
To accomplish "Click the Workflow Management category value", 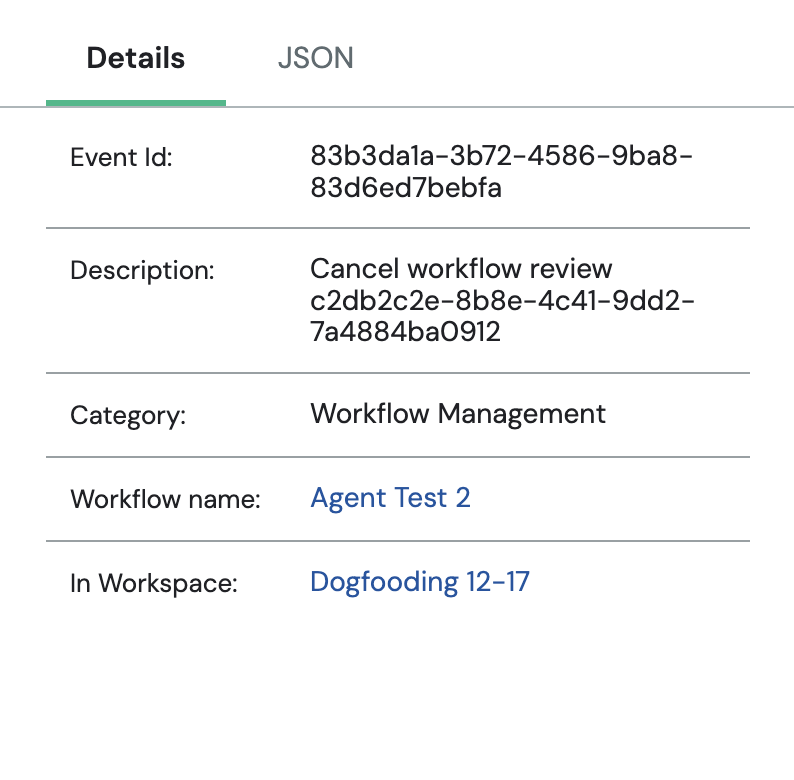I will pyautogui.click(x=458, y=414).
